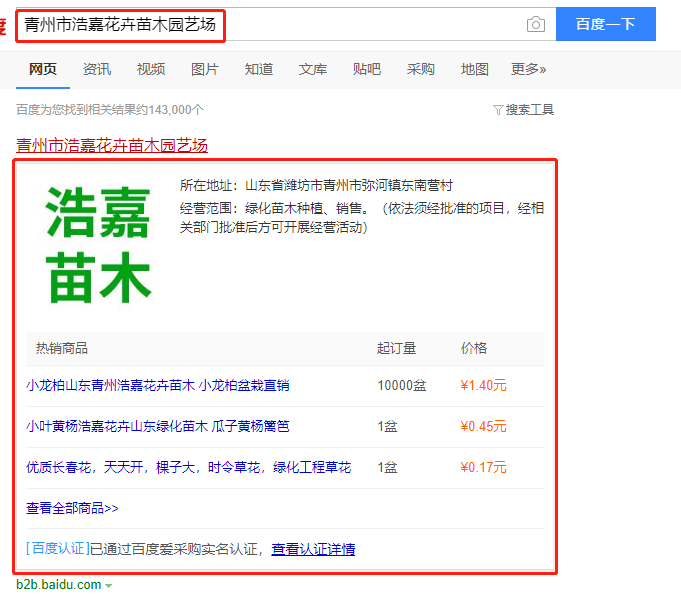
Task: Open the 青州市浩嘉花卉苗木园艺场 result title
Action: tap(112, 145)
